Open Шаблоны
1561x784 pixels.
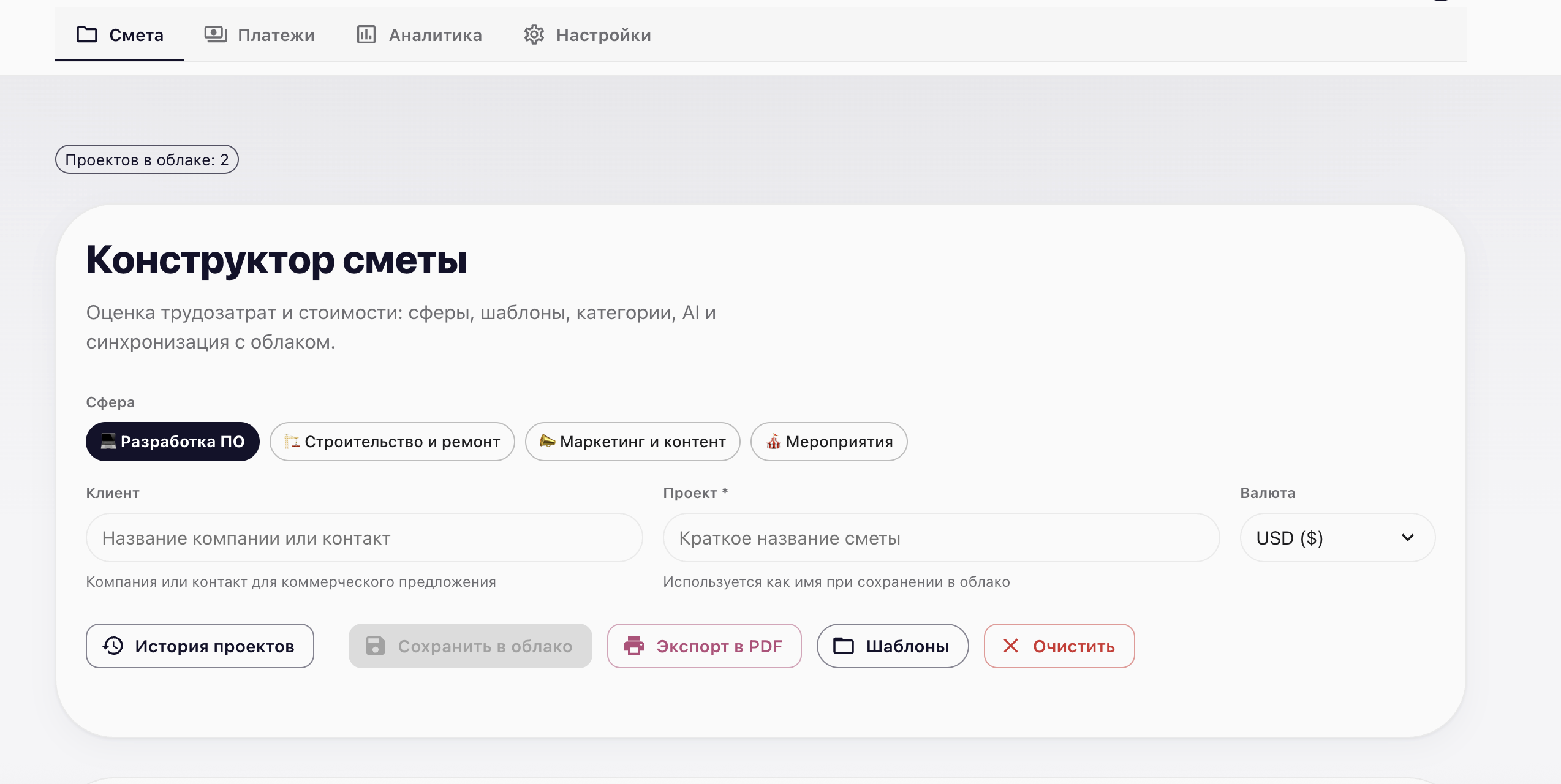(893, 646)
